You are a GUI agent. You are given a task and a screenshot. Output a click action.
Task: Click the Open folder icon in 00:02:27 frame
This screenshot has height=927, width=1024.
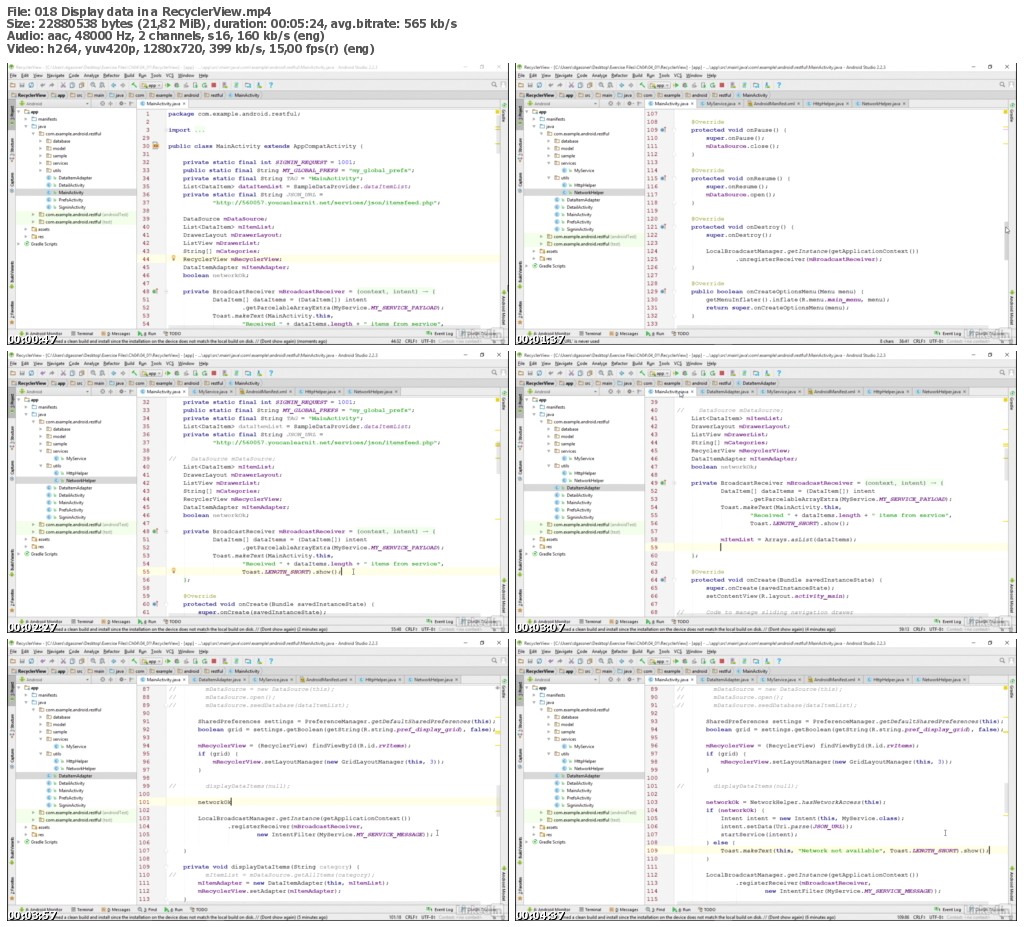tap(12, 373)
